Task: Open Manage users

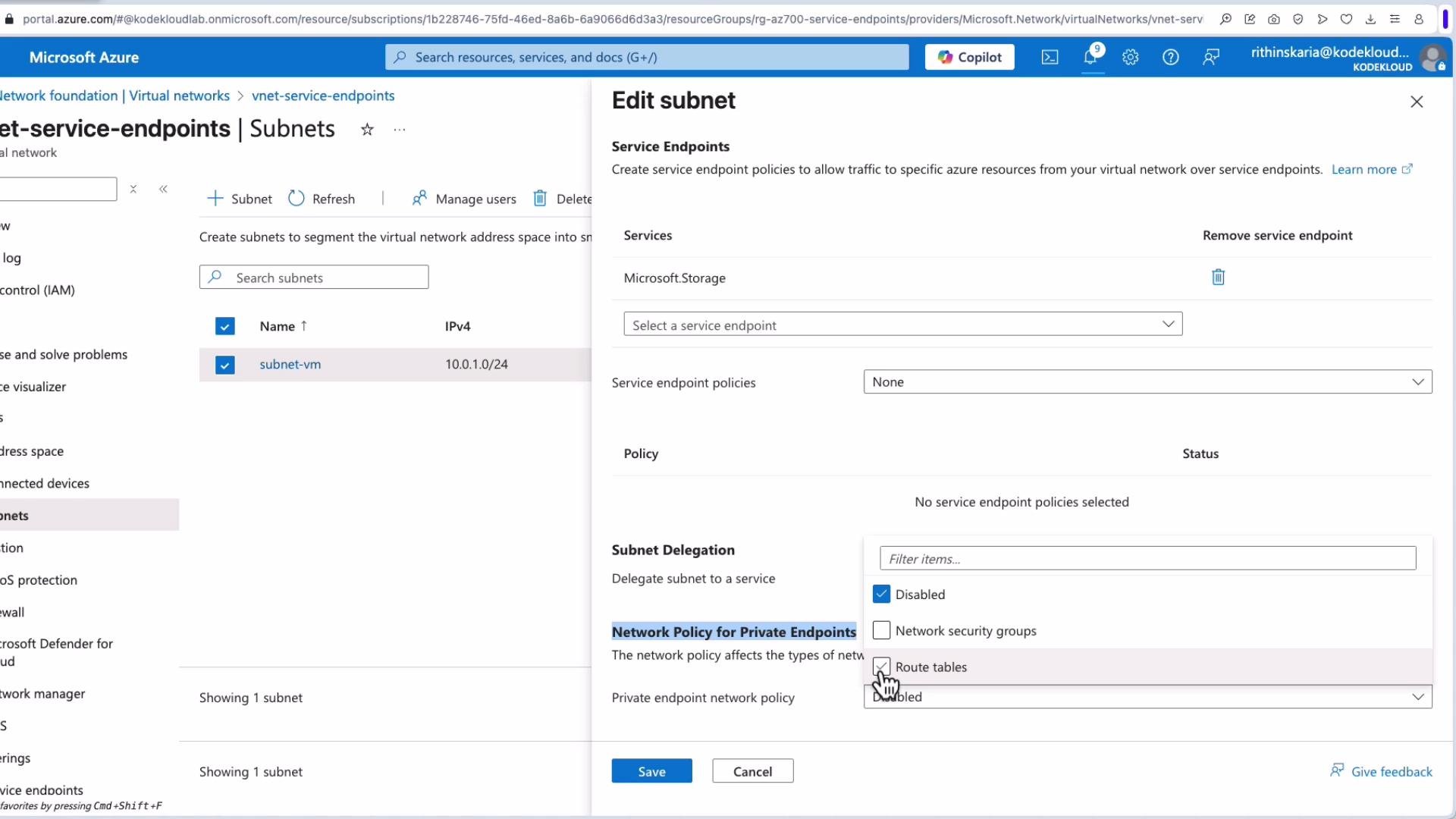Action: (463, 199)
